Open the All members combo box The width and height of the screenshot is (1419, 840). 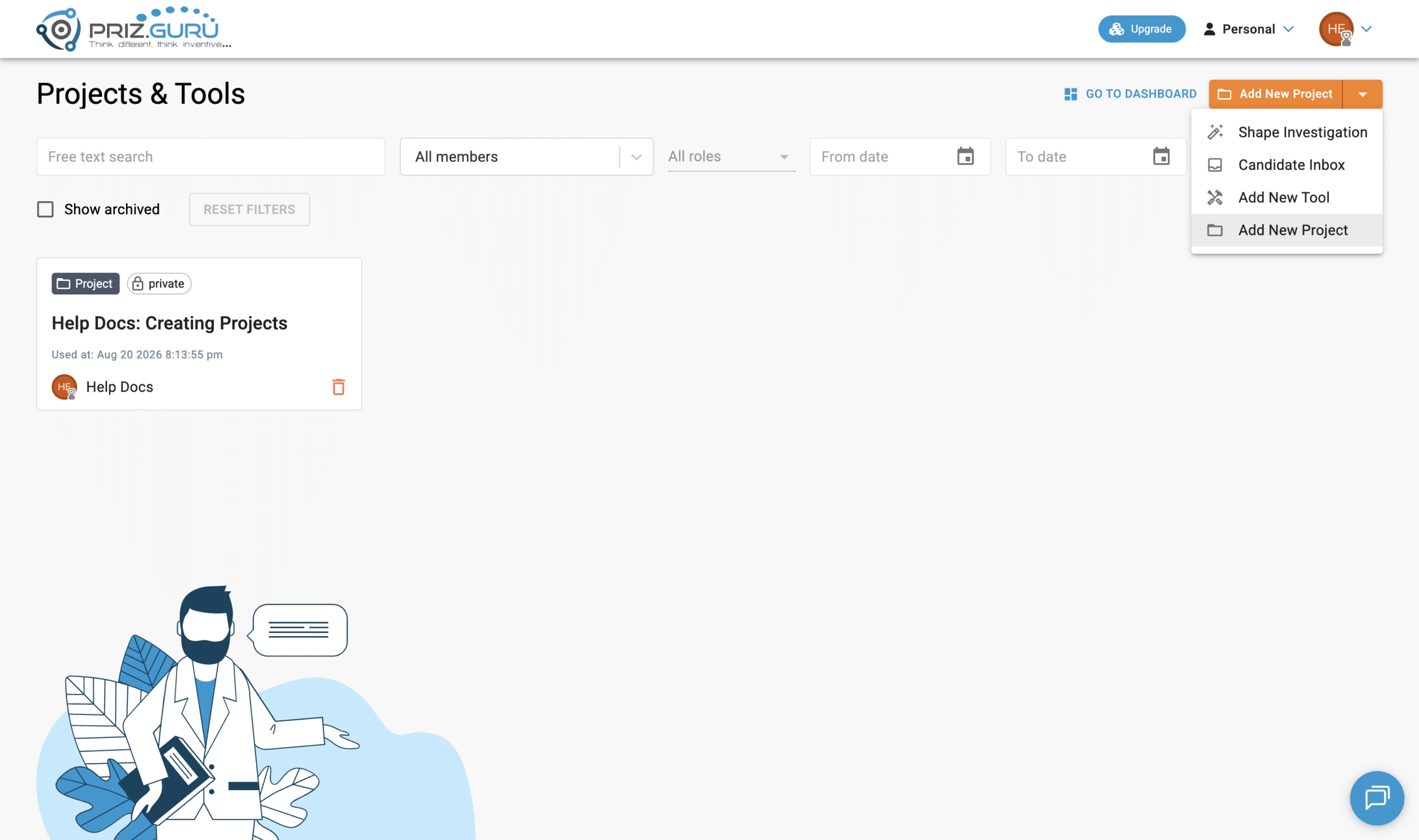[527, 157]
